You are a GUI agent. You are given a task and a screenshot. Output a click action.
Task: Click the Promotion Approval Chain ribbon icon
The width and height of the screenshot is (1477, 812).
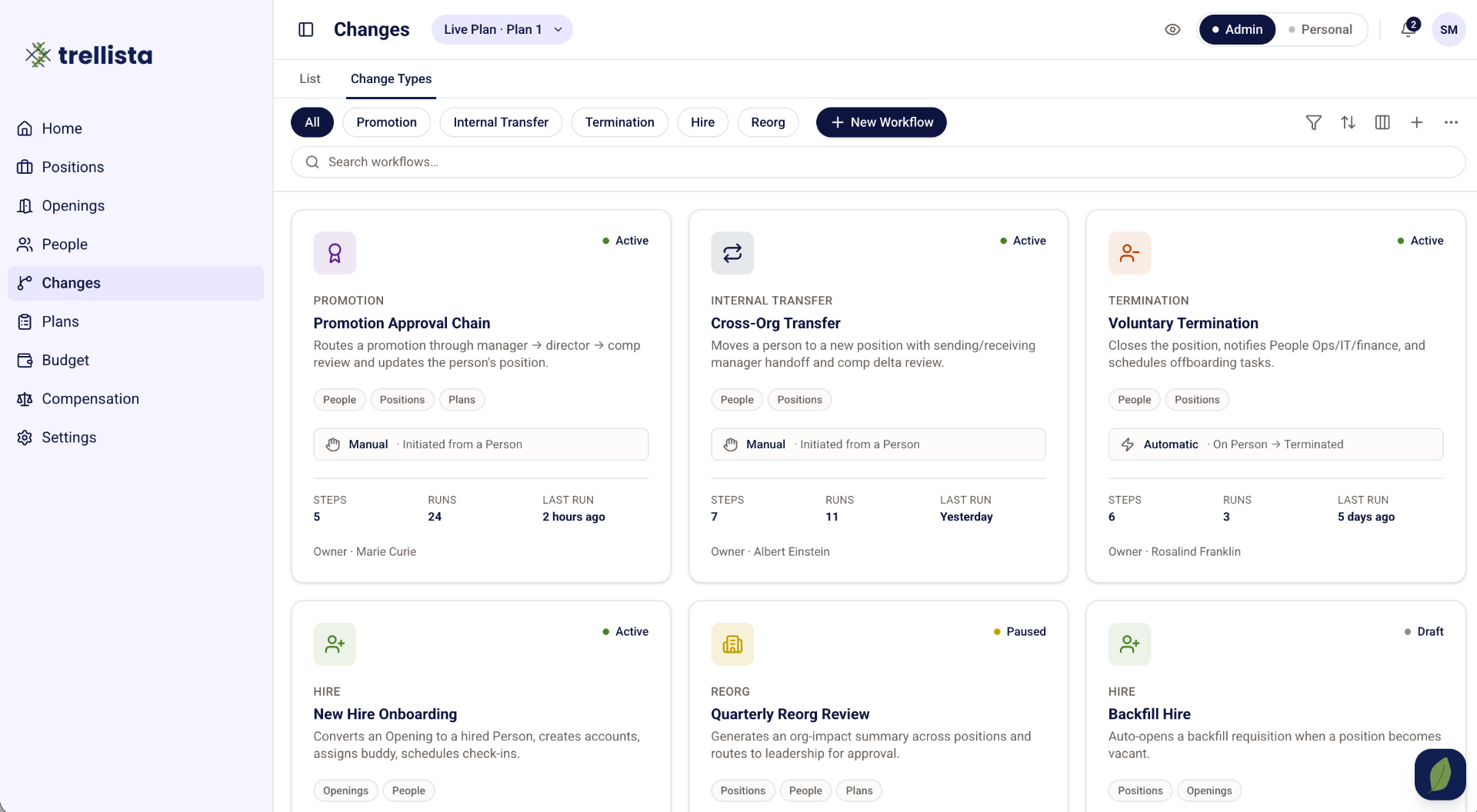coord(335,253)
